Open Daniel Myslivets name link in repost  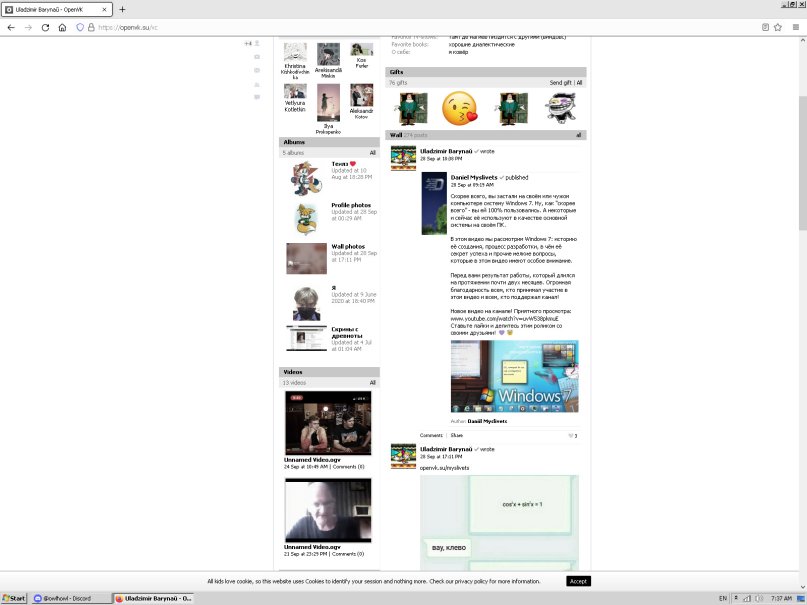(474, 177)
